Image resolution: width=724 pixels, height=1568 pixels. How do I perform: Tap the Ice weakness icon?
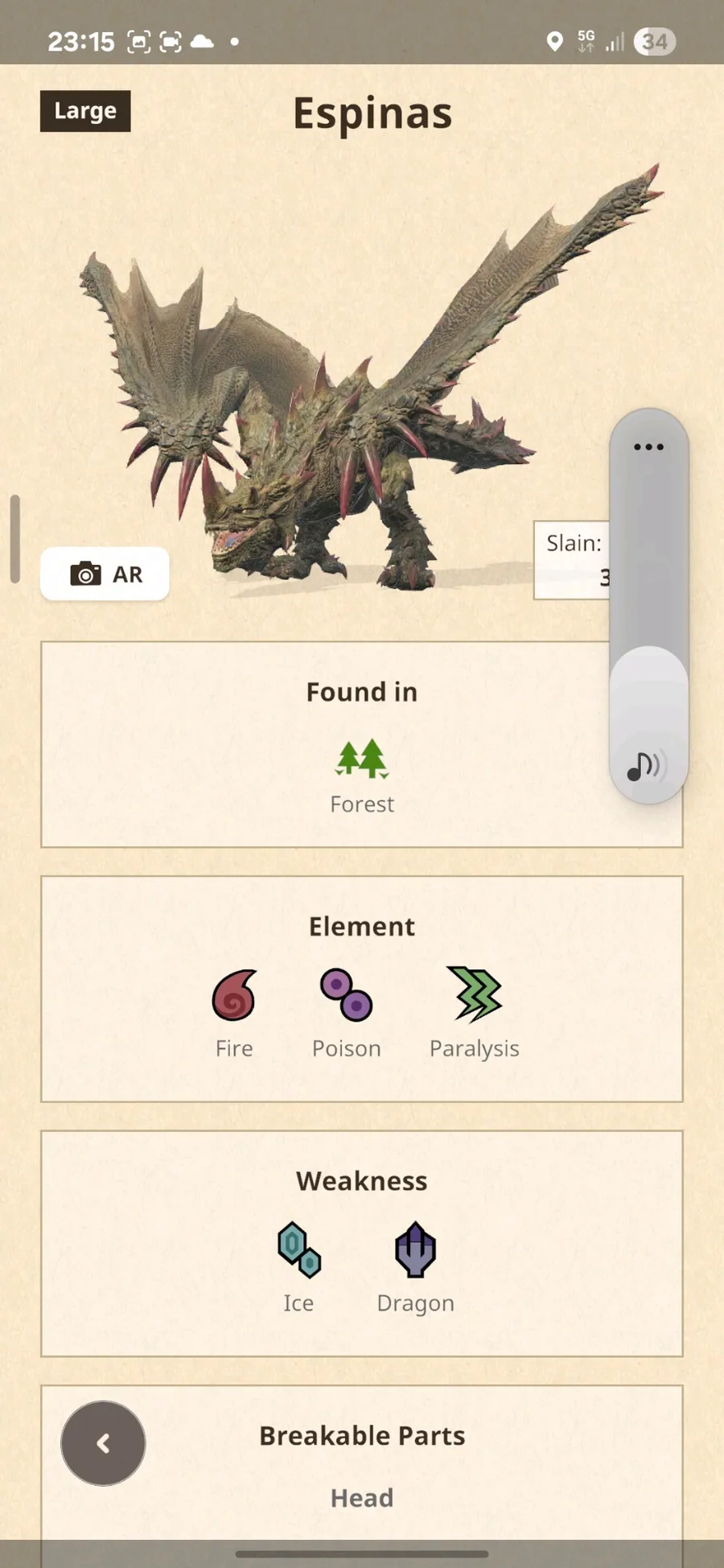(298, 1249)
